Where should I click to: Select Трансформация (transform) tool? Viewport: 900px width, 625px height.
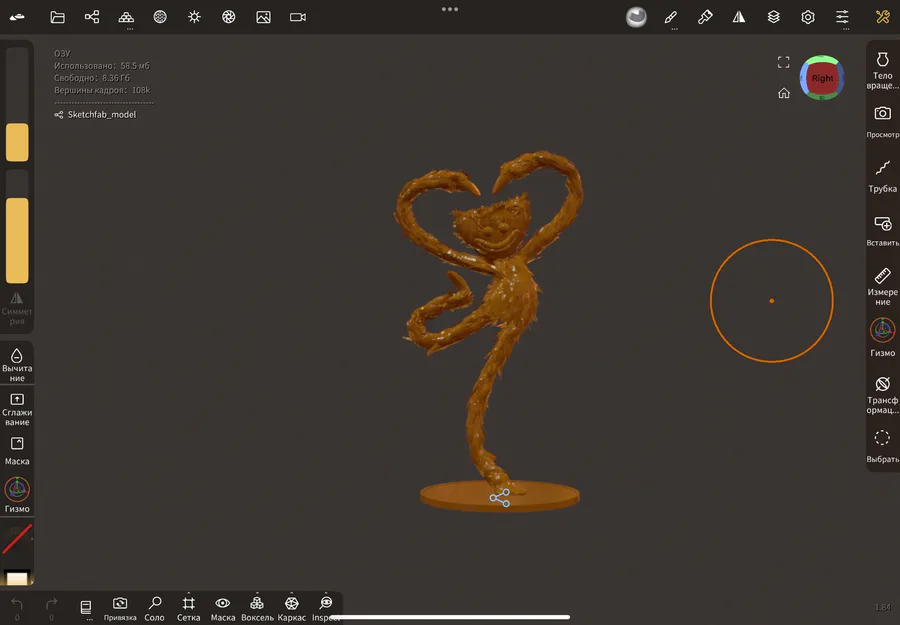click(883, 394)
